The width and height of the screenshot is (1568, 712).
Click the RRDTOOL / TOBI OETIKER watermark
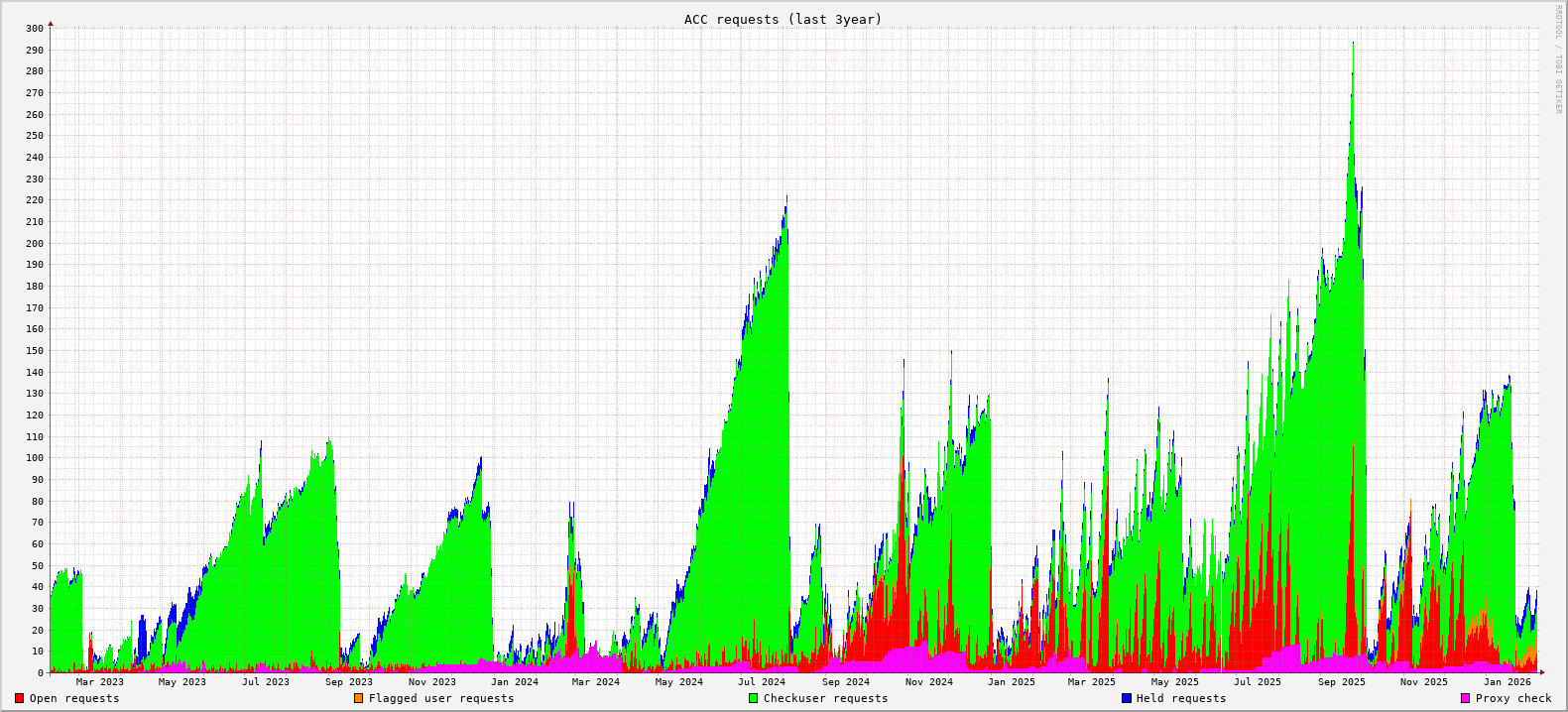[1558, 59]
